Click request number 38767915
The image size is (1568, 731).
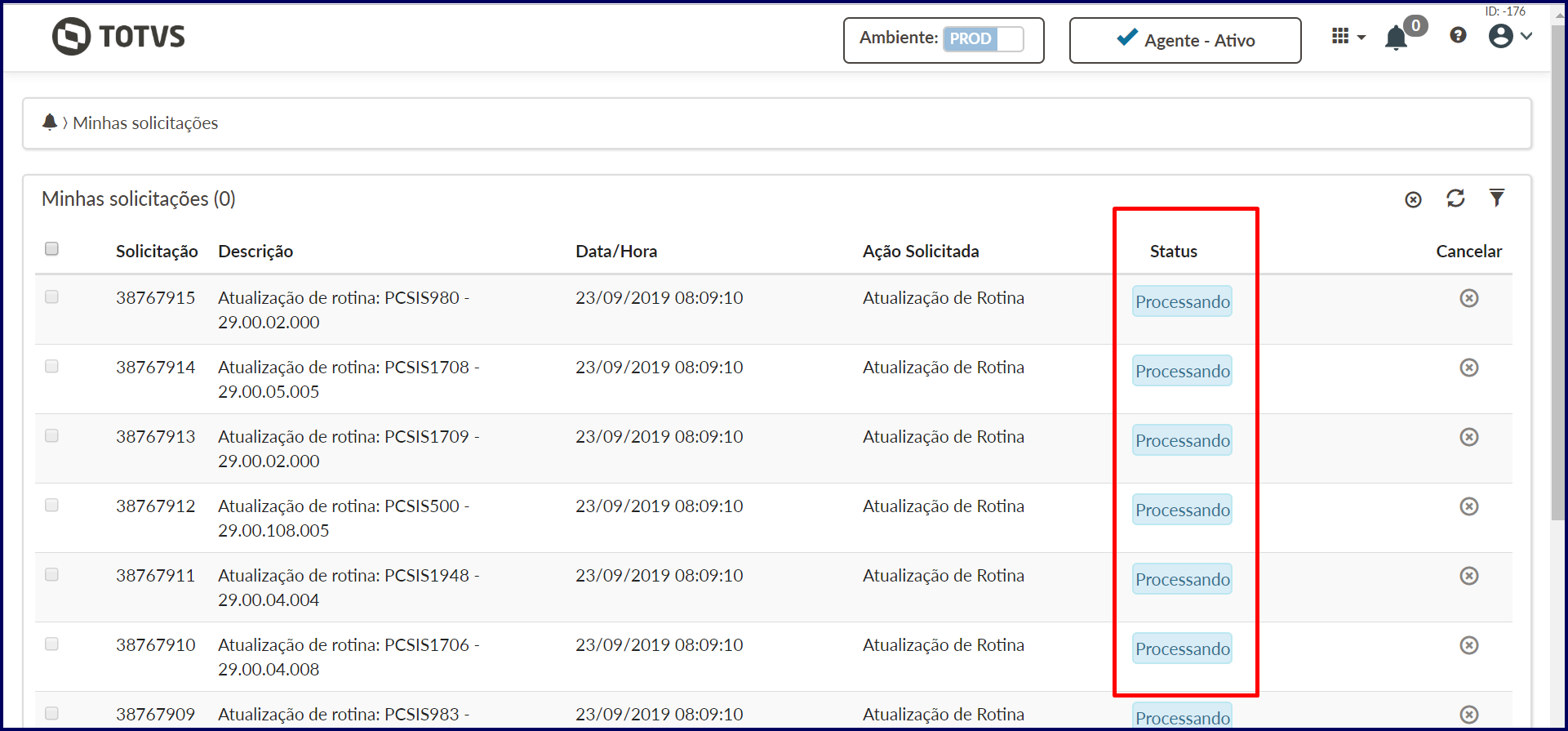pos(155,298)
